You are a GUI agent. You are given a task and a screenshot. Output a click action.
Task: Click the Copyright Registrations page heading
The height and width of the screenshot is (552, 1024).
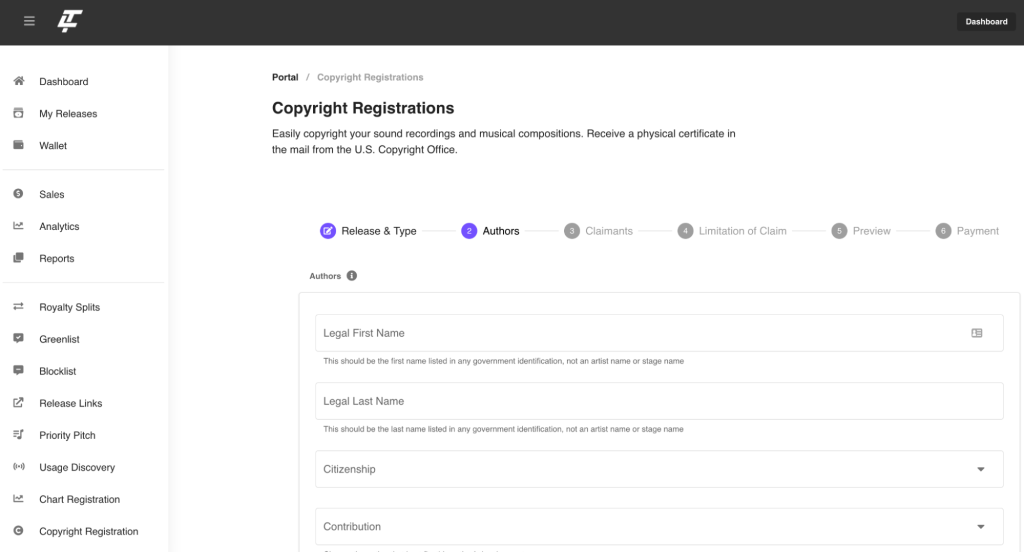pyautogui.click(x=363, y=108)
